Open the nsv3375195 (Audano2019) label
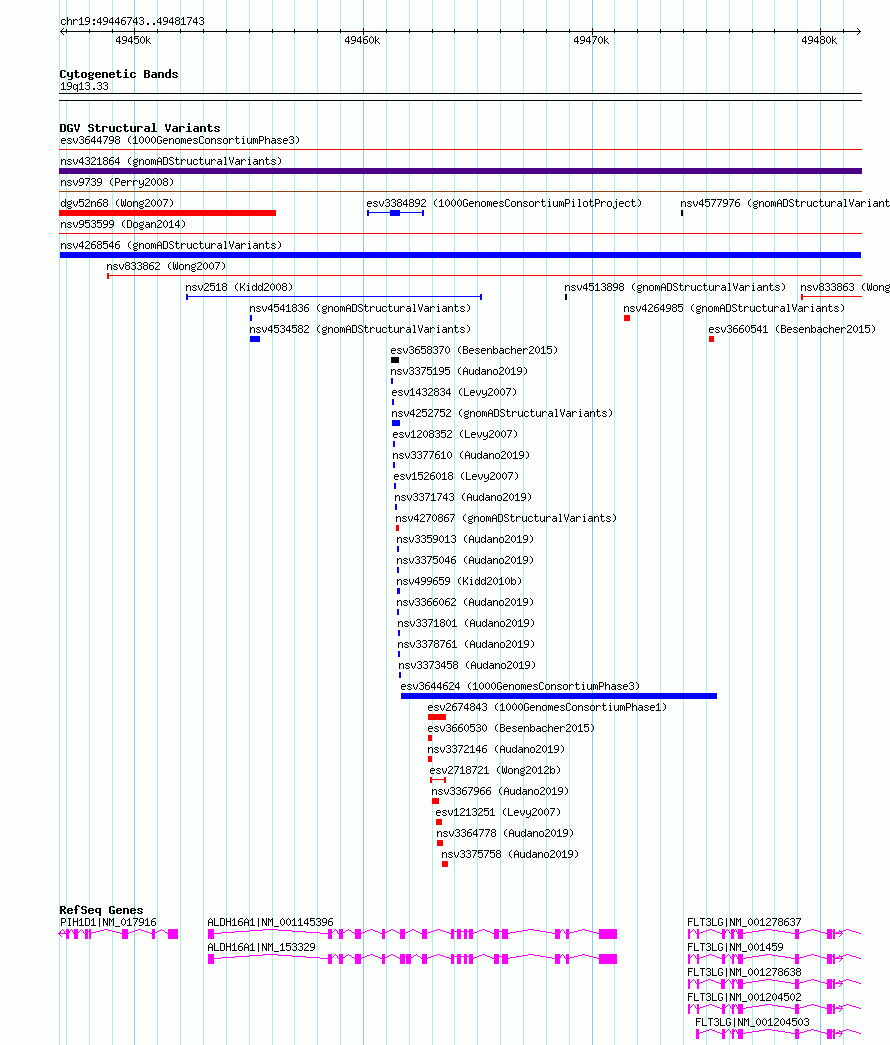Viewport: 890px width, 1045px height. [x=459, y=371]
